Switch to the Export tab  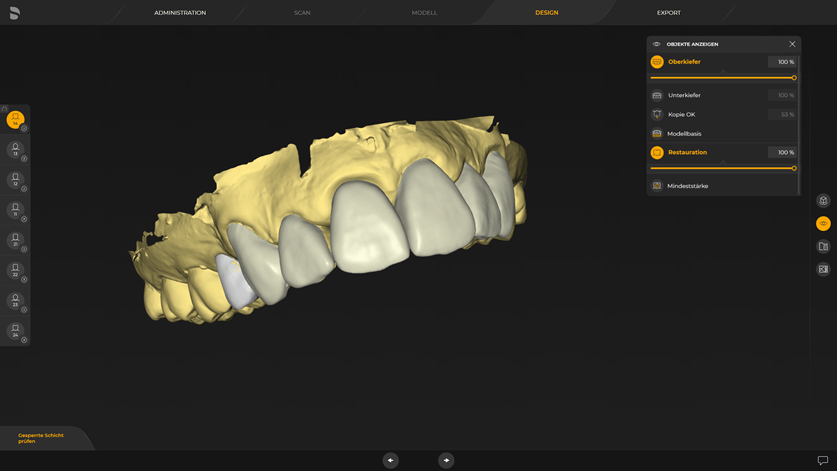(x=668, y=13)
